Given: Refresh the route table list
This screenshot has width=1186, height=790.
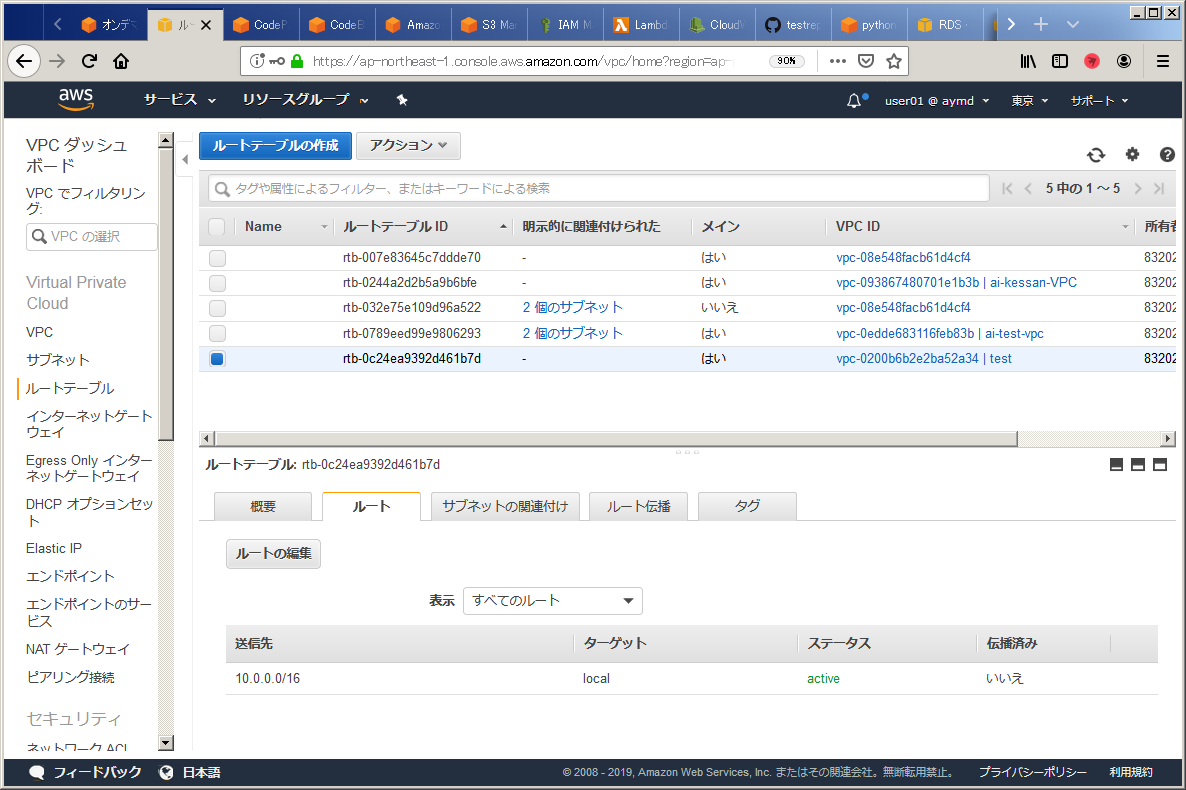Looking at the screenshot, I should [x=1096, y=154].
